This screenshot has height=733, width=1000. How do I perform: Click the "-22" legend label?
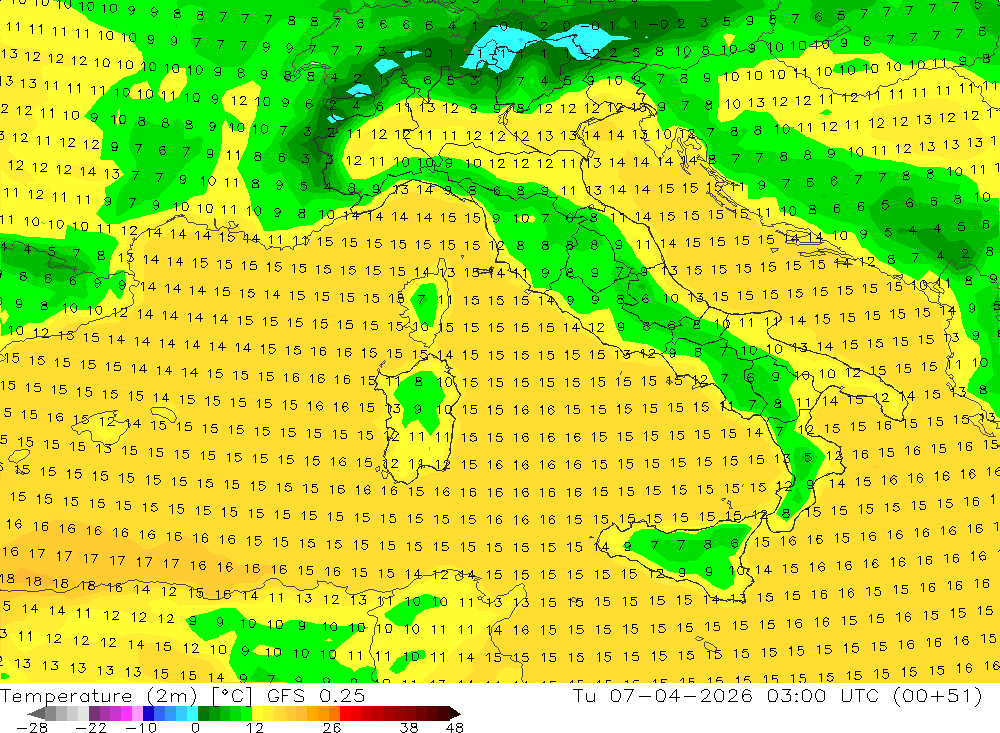(91, 728)
